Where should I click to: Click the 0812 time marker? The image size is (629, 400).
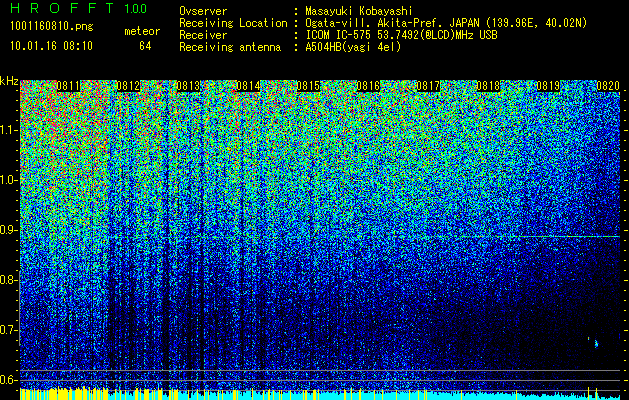click(x=128, y=86)
